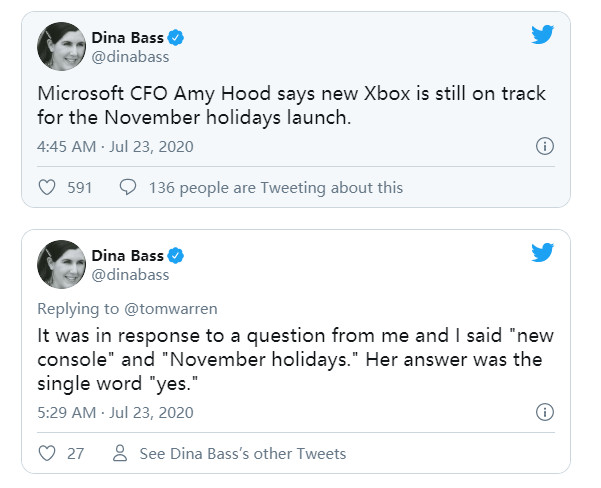Click the Twitter bird icon in first tweet
601x488 pixels.
point(542,35)
